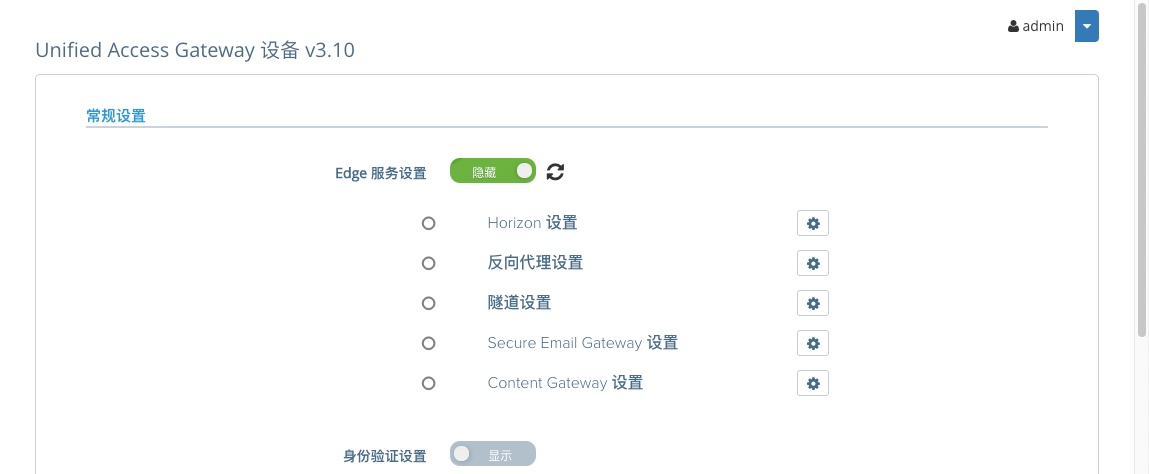Image resolution: width=1149 pixels, height=474 pixels.
Task: Click the Horizon 设置 status circle
Action: [x=429, y=223]
